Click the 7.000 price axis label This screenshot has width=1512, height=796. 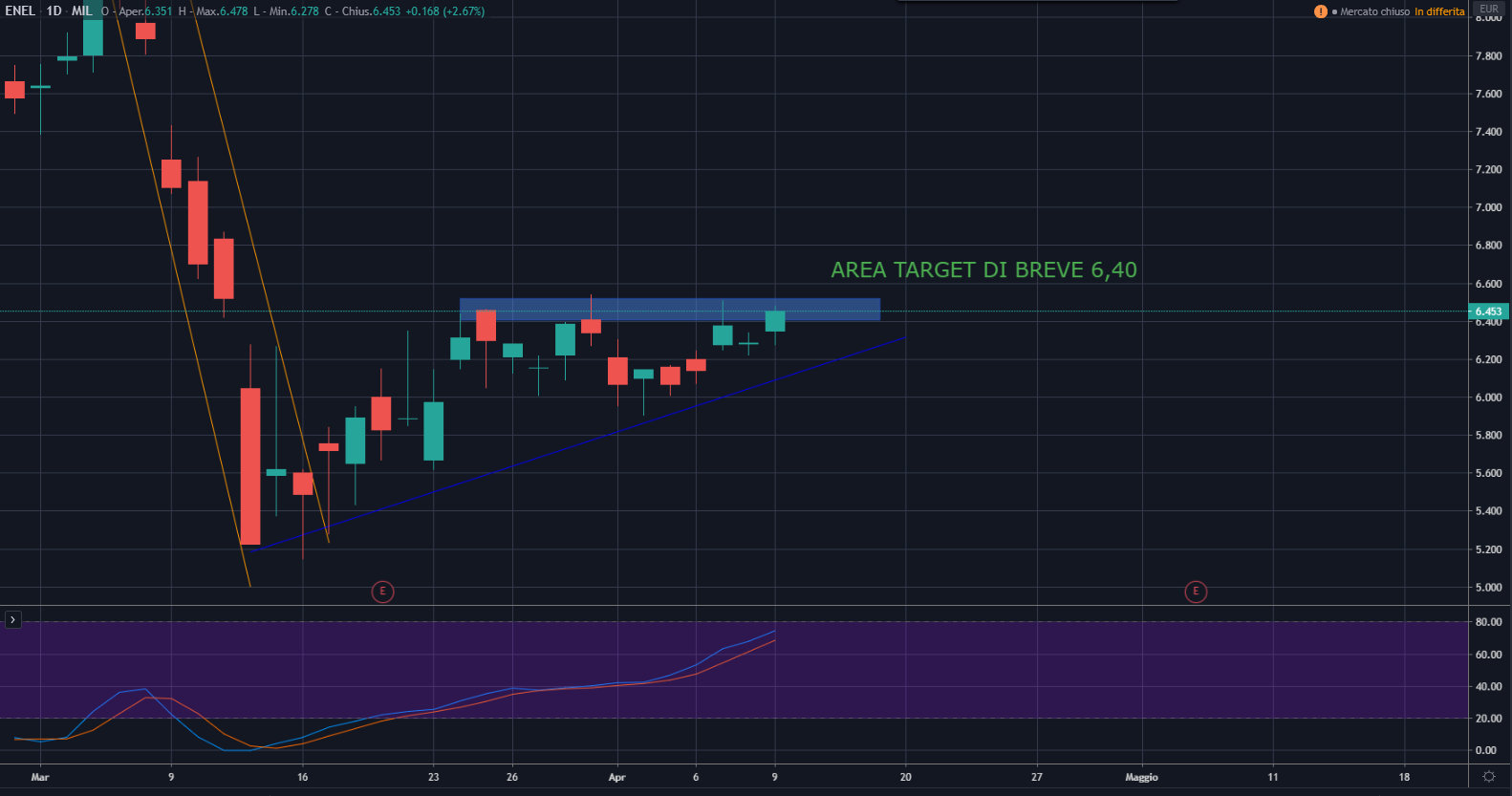pyautogui.click(x=1488, y=207)
